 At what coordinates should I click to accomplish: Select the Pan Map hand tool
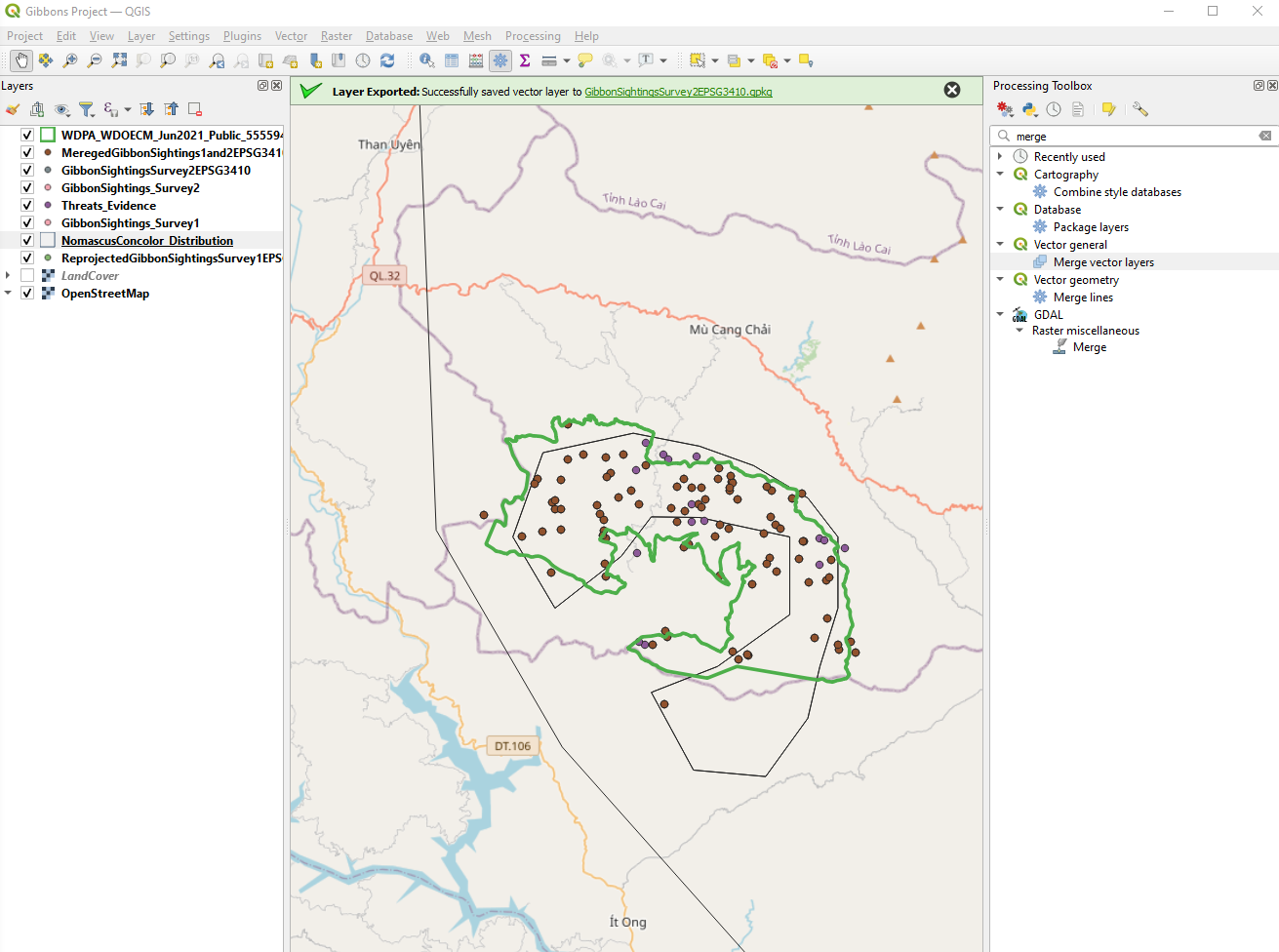(x=21, y=60)
